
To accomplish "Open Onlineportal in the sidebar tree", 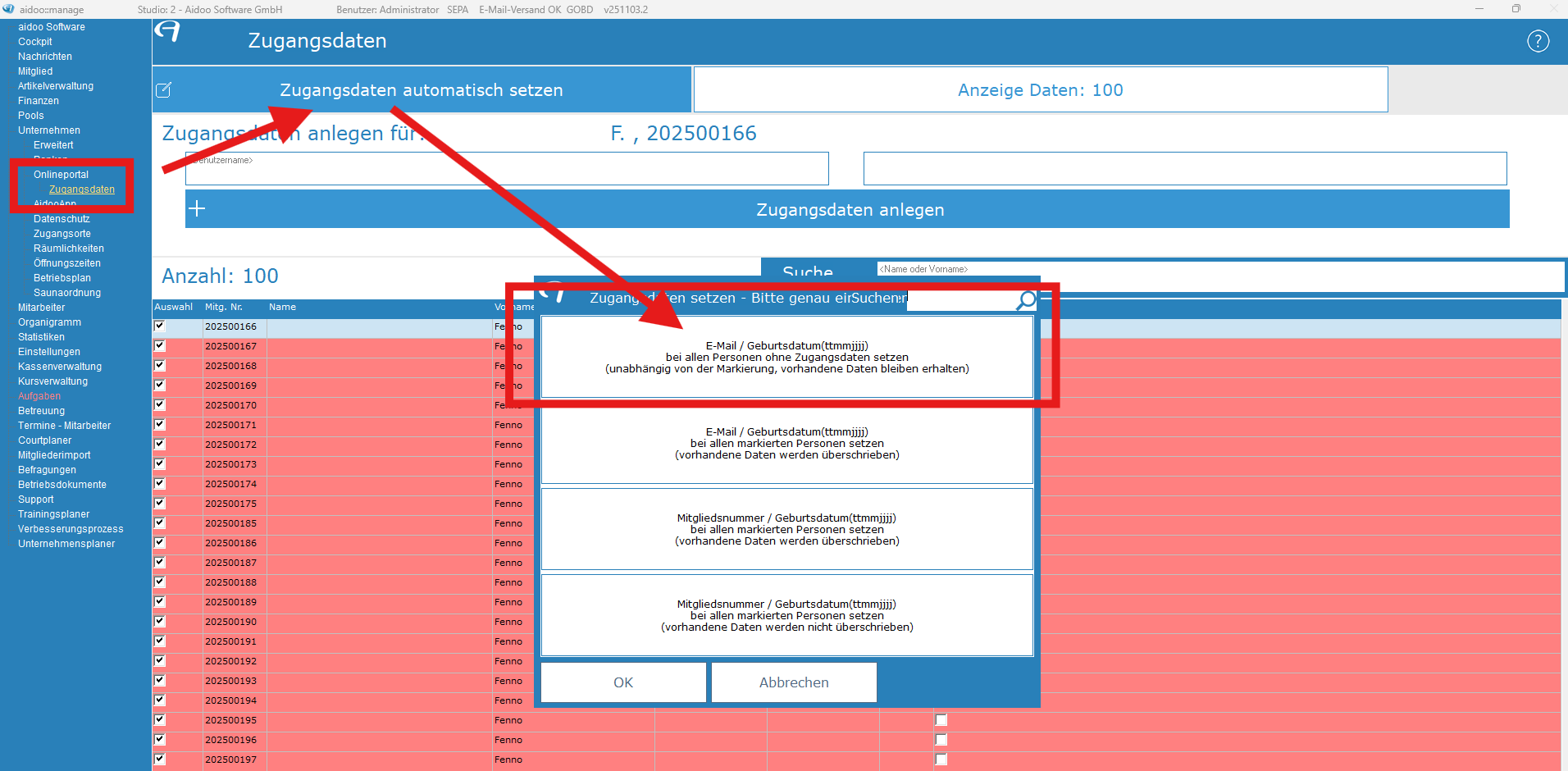I will click(61, 175).
